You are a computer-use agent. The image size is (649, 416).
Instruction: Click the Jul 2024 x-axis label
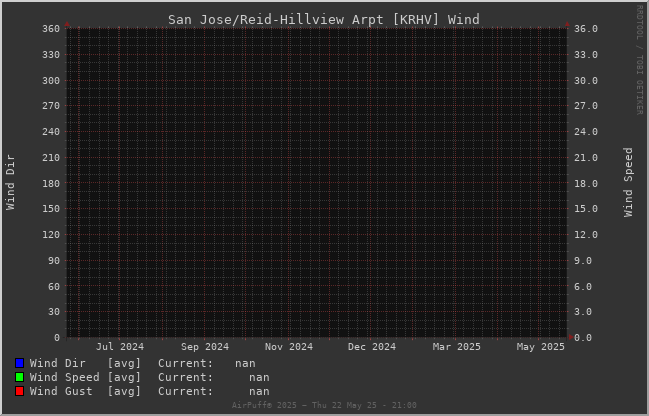coord(120,346)
